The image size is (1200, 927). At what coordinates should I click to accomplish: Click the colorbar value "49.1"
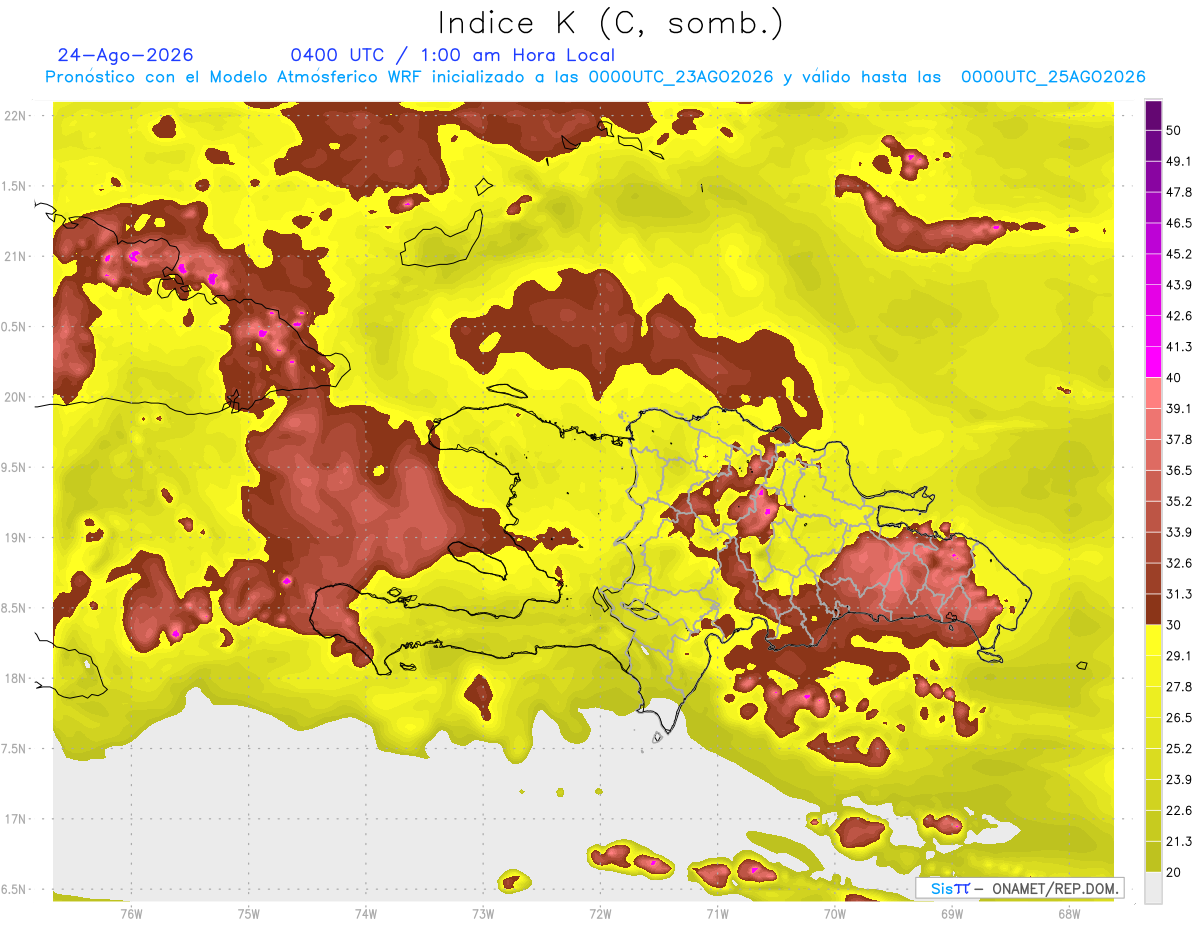click(1179, 162)
